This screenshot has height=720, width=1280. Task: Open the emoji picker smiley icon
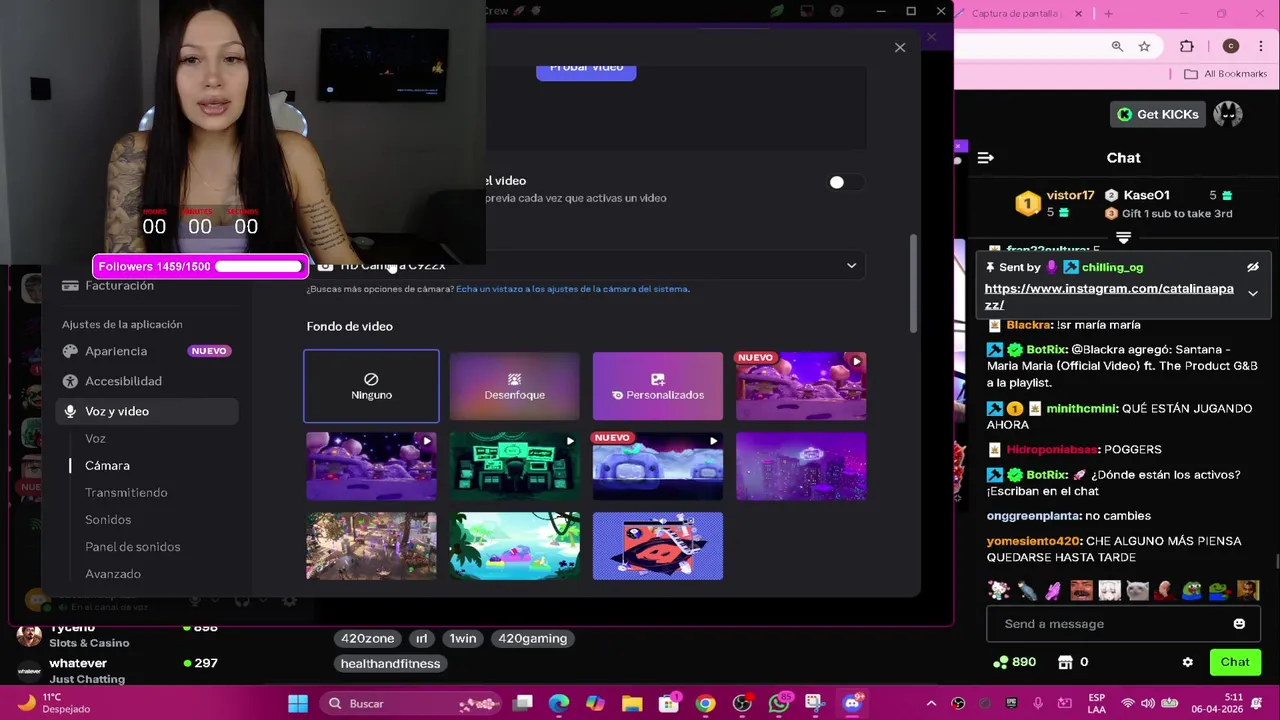click(x=1239, y=624)
